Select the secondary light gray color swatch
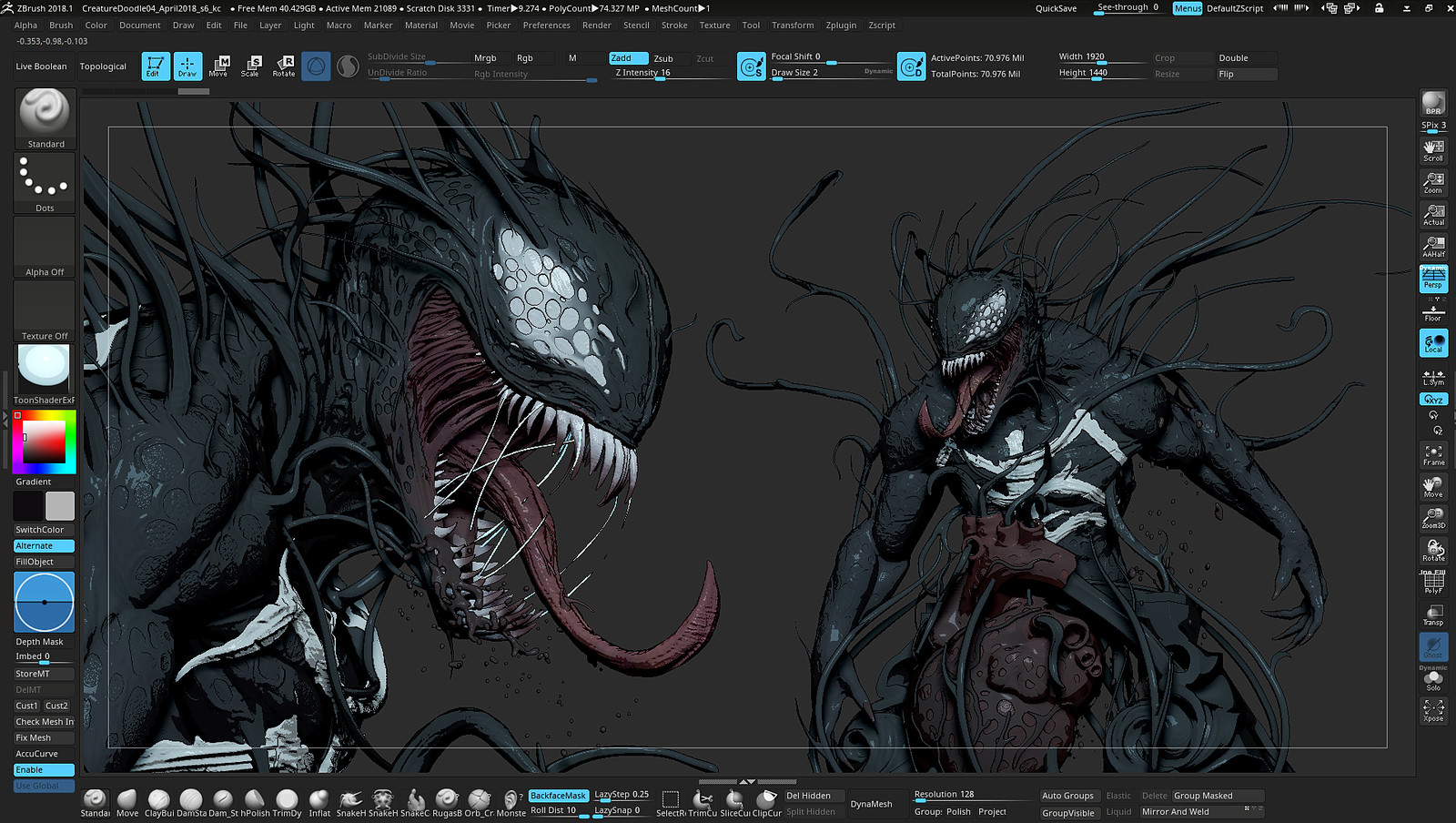 60,506
